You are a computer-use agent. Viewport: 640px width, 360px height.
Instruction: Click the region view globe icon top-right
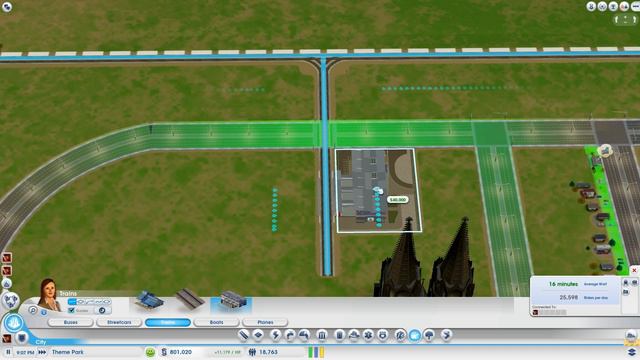point(602,7)
